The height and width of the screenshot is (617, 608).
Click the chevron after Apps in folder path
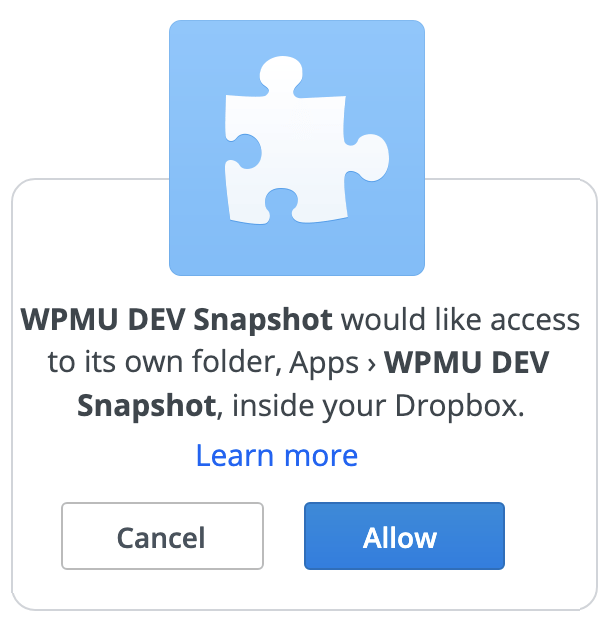(x=371, y=363)
